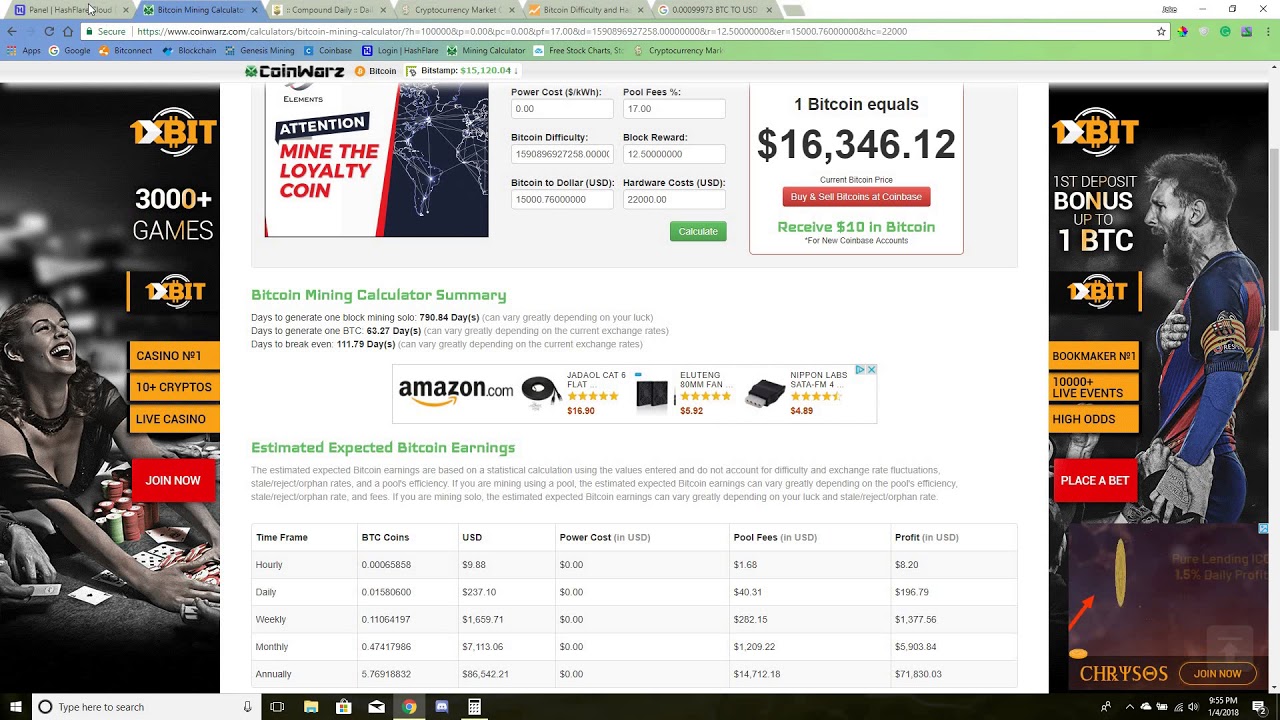Open the Mine the Loyalty Coin ad
This screenshot has width=1280, height=720.
[376, 160]
